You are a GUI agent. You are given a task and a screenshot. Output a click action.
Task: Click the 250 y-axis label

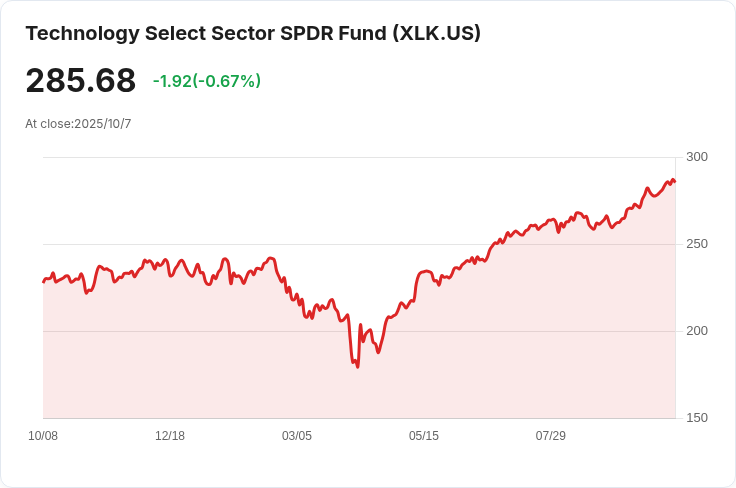pos(697,244)
